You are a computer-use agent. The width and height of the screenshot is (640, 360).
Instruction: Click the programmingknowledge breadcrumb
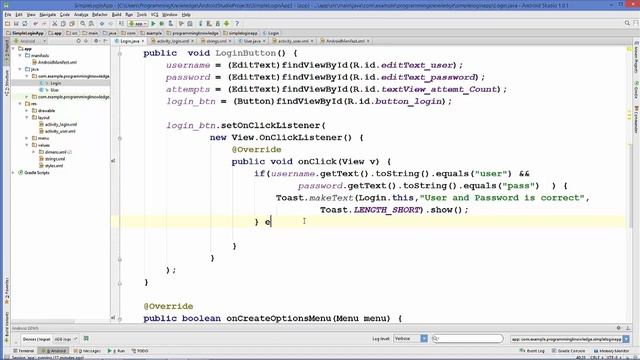tap(192, 33)
